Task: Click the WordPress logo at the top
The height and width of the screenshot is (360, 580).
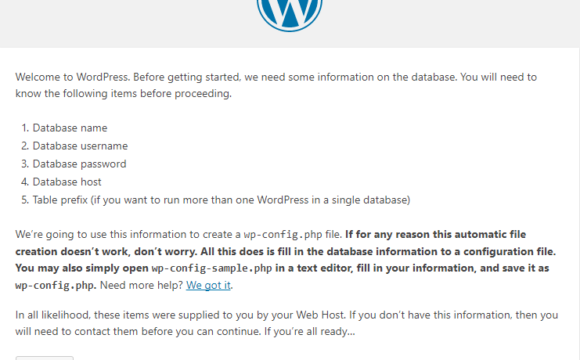Action: (290, 15)
